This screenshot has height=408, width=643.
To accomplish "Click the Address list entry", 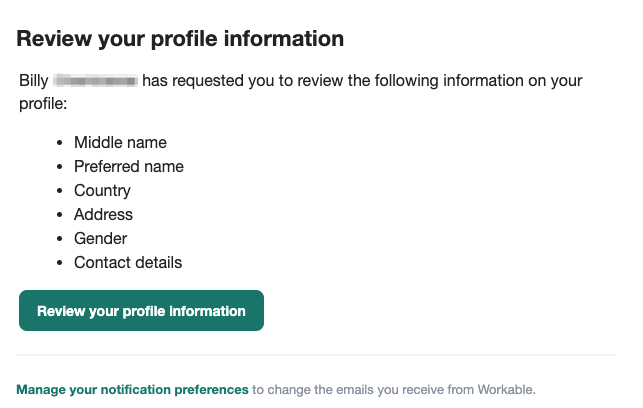I will [103, 215].
